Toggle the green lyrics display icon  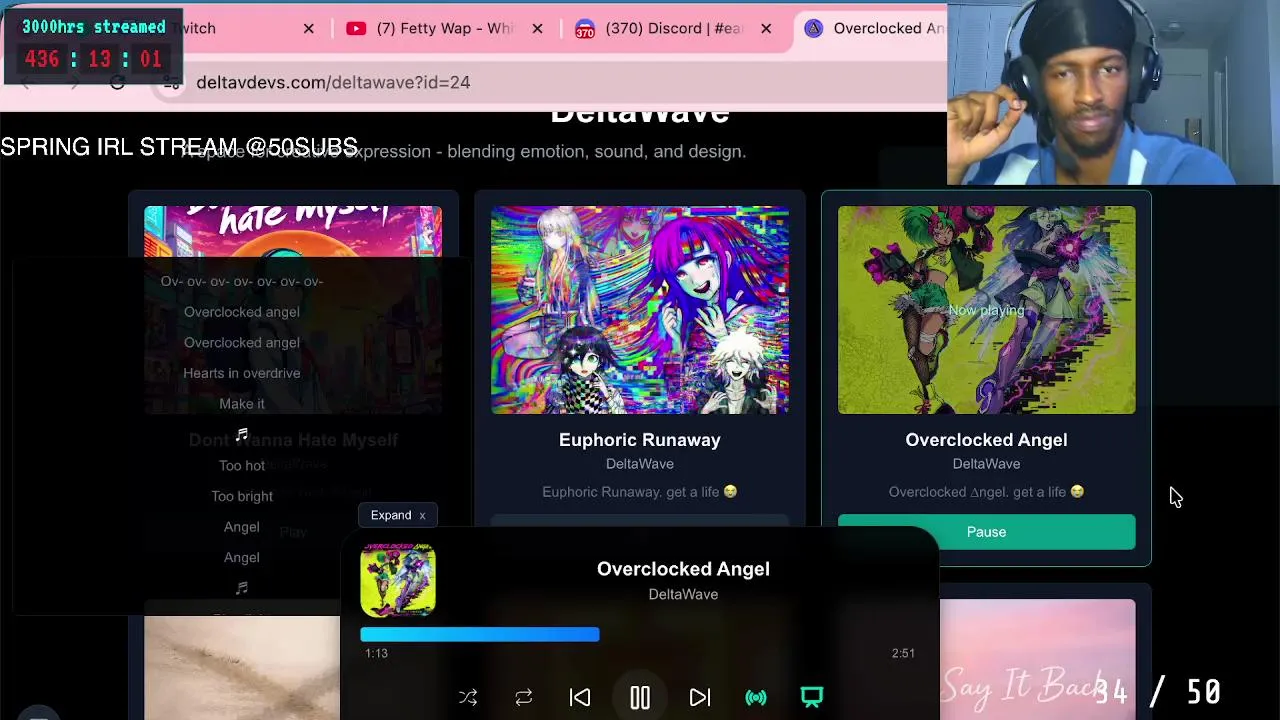point(812,697)
